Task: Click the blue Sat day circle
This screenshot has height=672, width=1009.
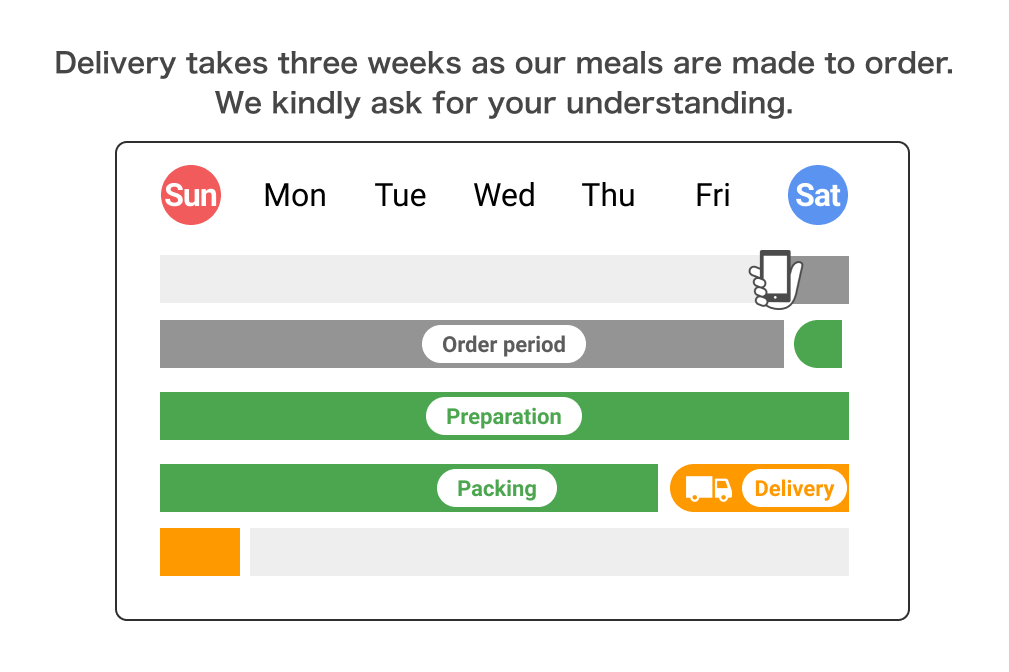Action: (818, 195)
